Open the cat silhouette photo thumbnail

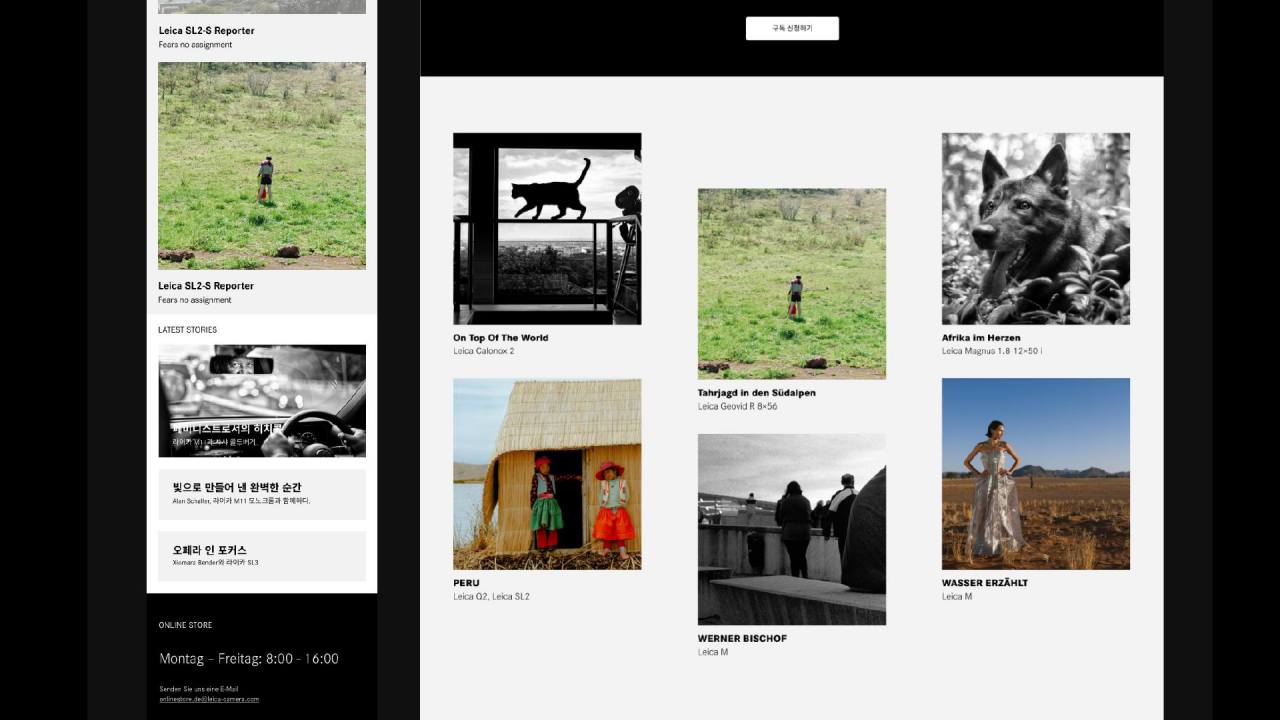click(547, 228)
